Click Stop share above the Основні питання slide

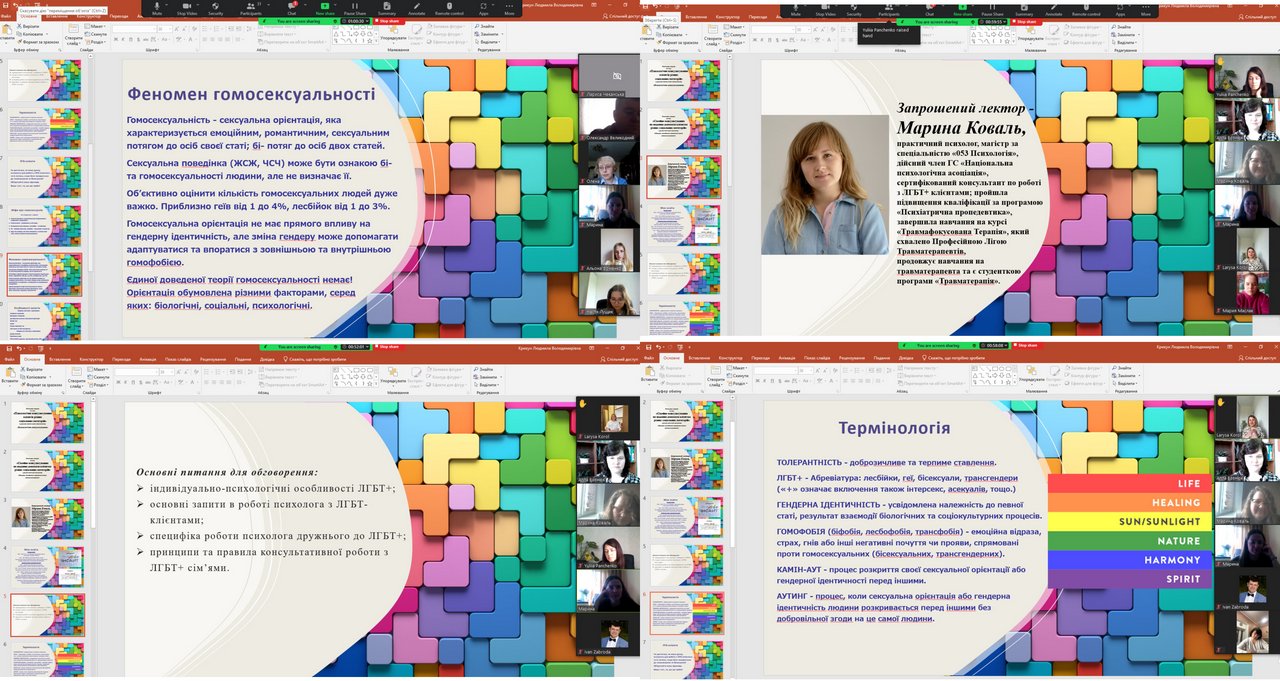point(387,345)
